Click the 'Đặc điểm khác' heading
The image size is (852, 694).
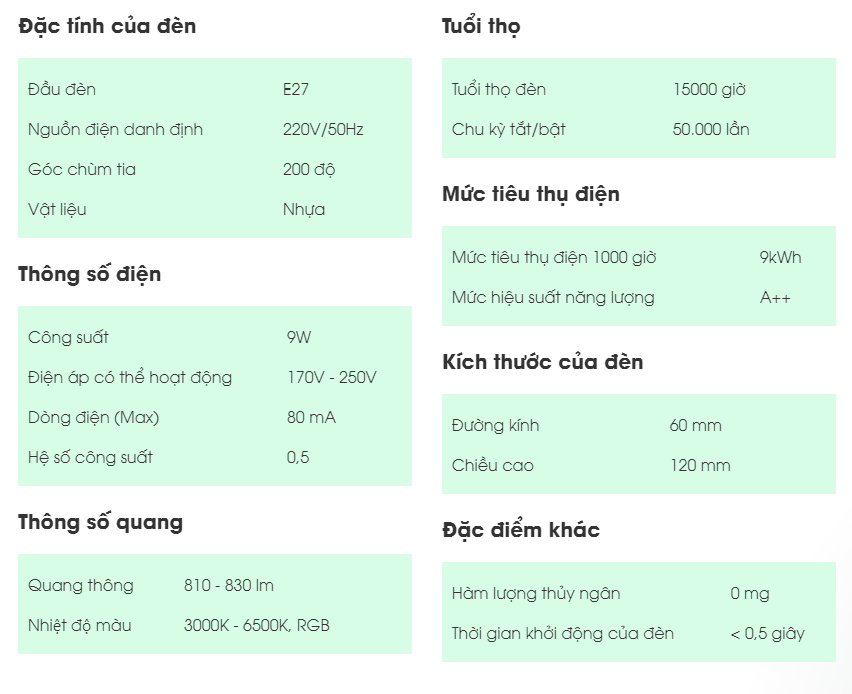tap(521, 530)
